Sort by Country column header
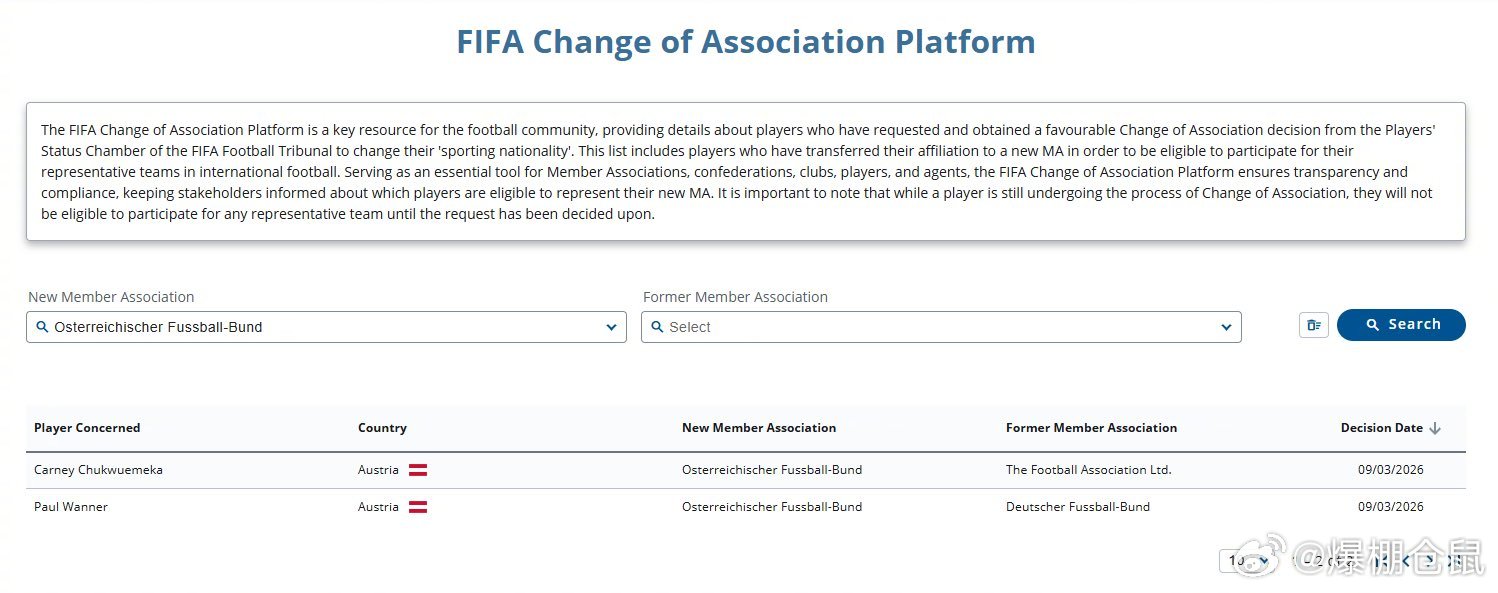This screenshot has height=593, width=1498. [x=382, y=428]
